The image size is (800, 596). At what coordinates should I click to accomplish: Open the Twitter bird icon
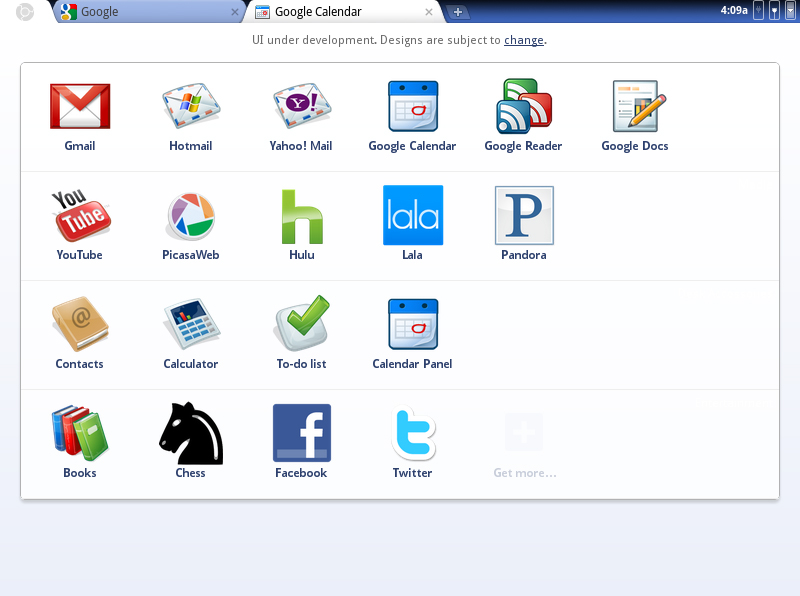(x=413, y=433)
